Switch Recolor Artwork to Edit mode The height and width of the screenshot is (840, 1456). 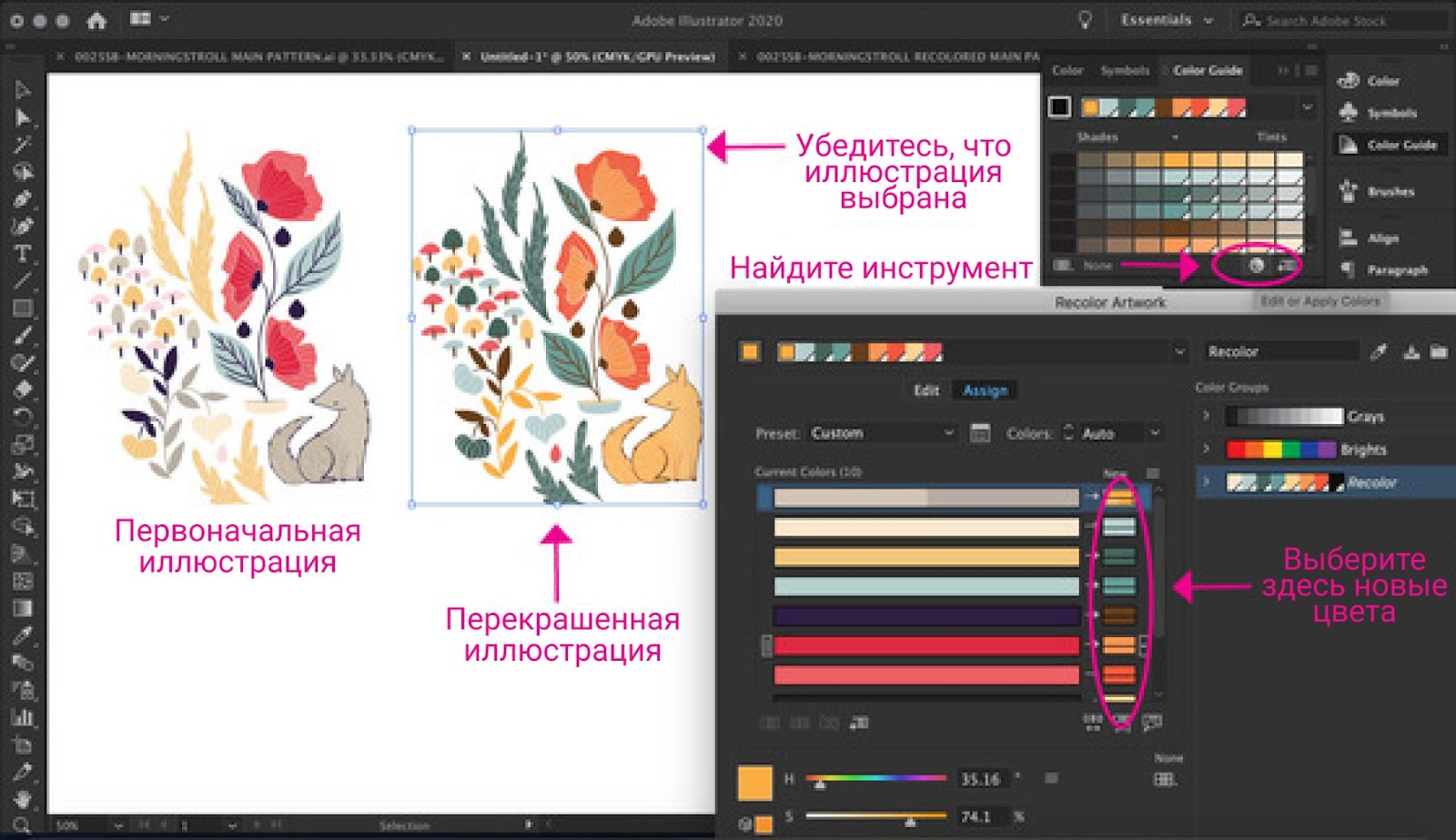(x=926, y=390)
